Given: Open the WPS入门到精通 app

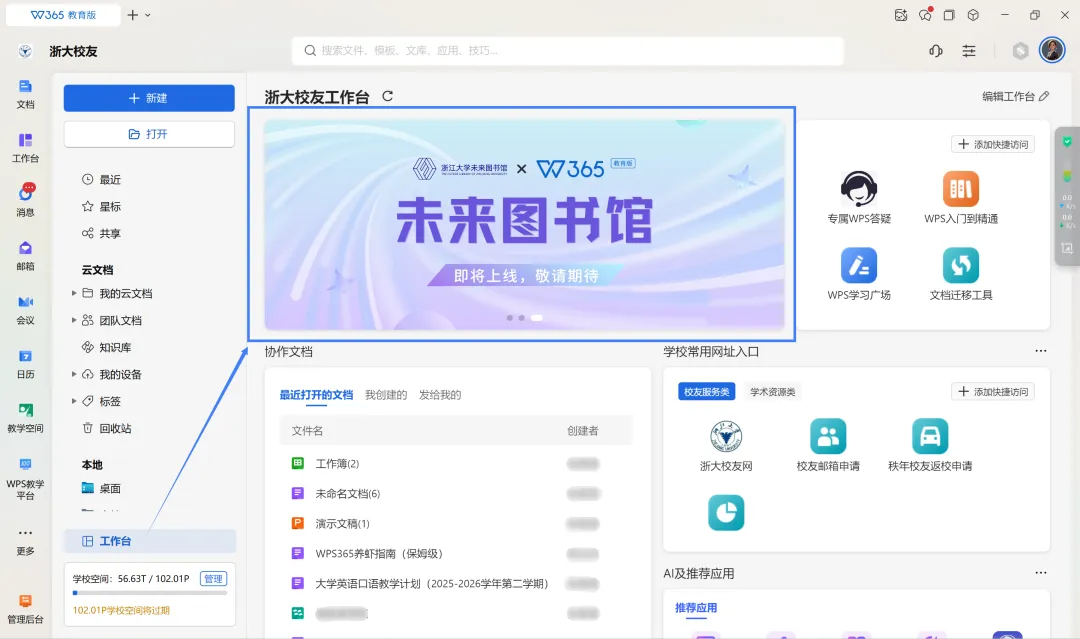Looking at the screenshot, I should (x=961, y=198).
